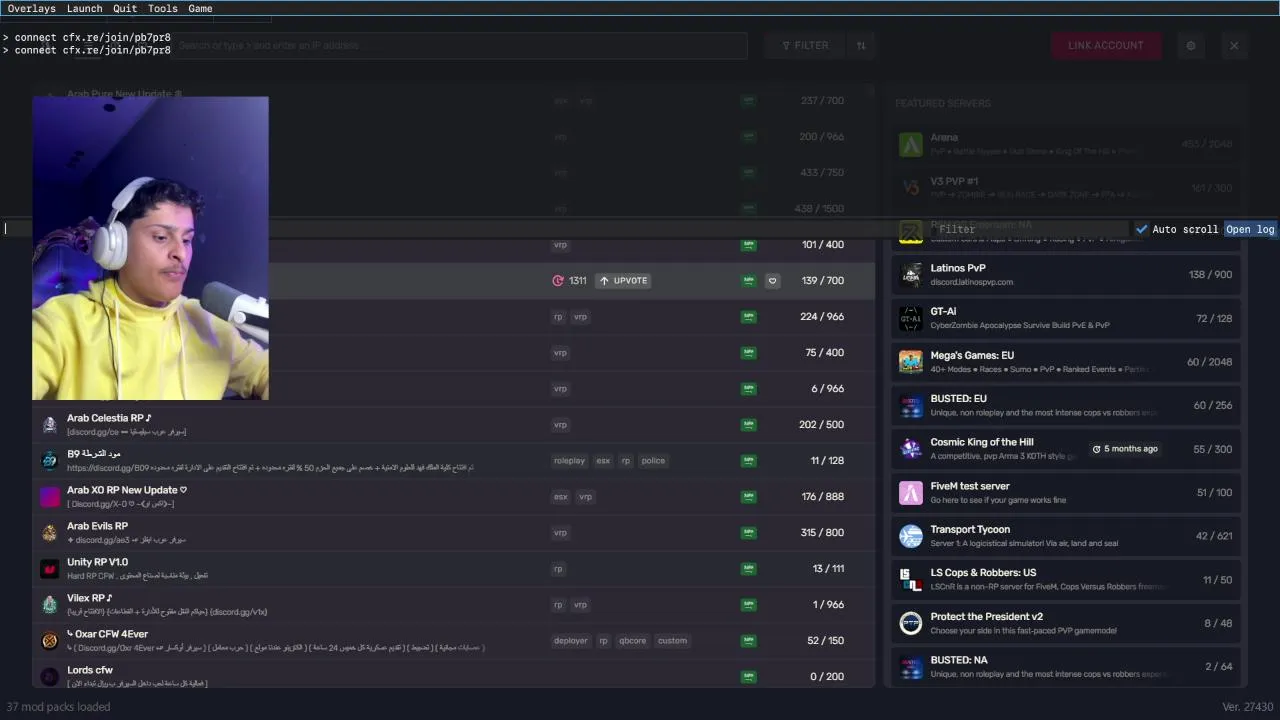
Task: Click the Latinos PvP featured icon
Action: 910,275
